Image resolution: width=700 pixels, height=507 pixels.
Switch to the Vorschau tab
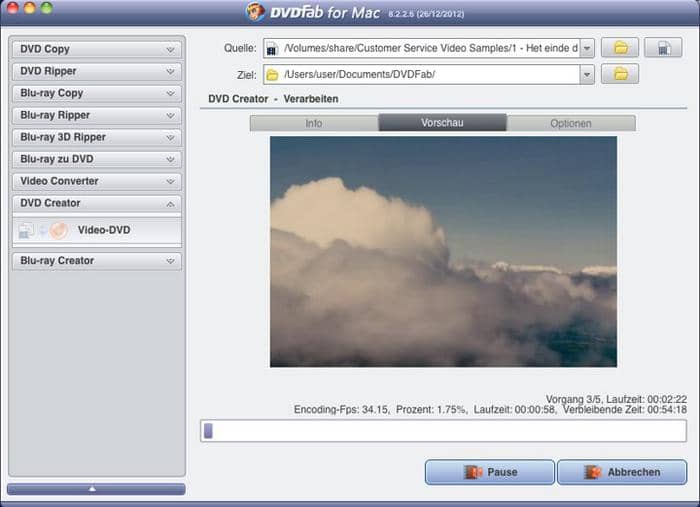442,123
